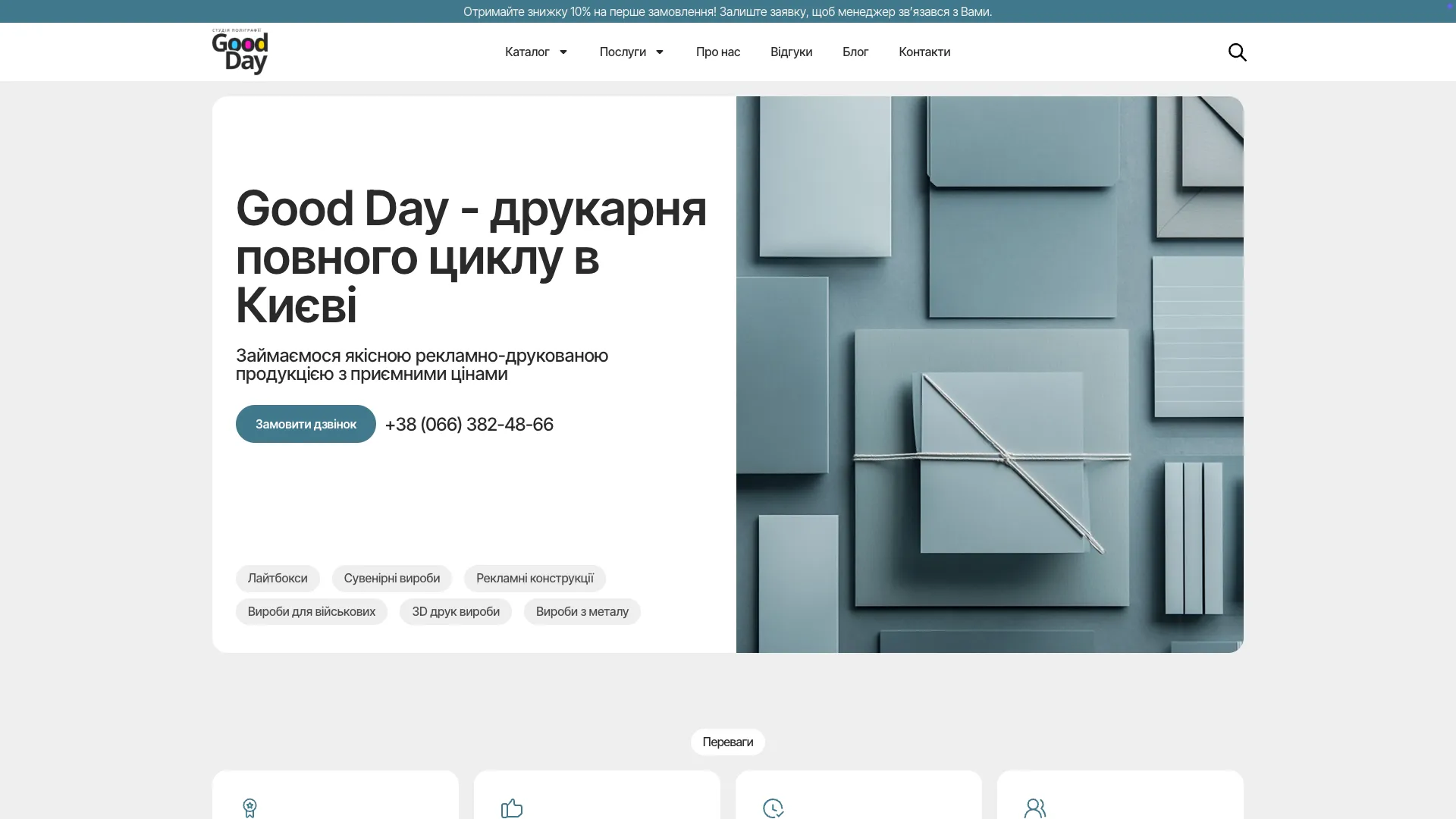Open the Про нас page
The height and width of the screenshot is (819, 1456).
(x=717, y=52)
